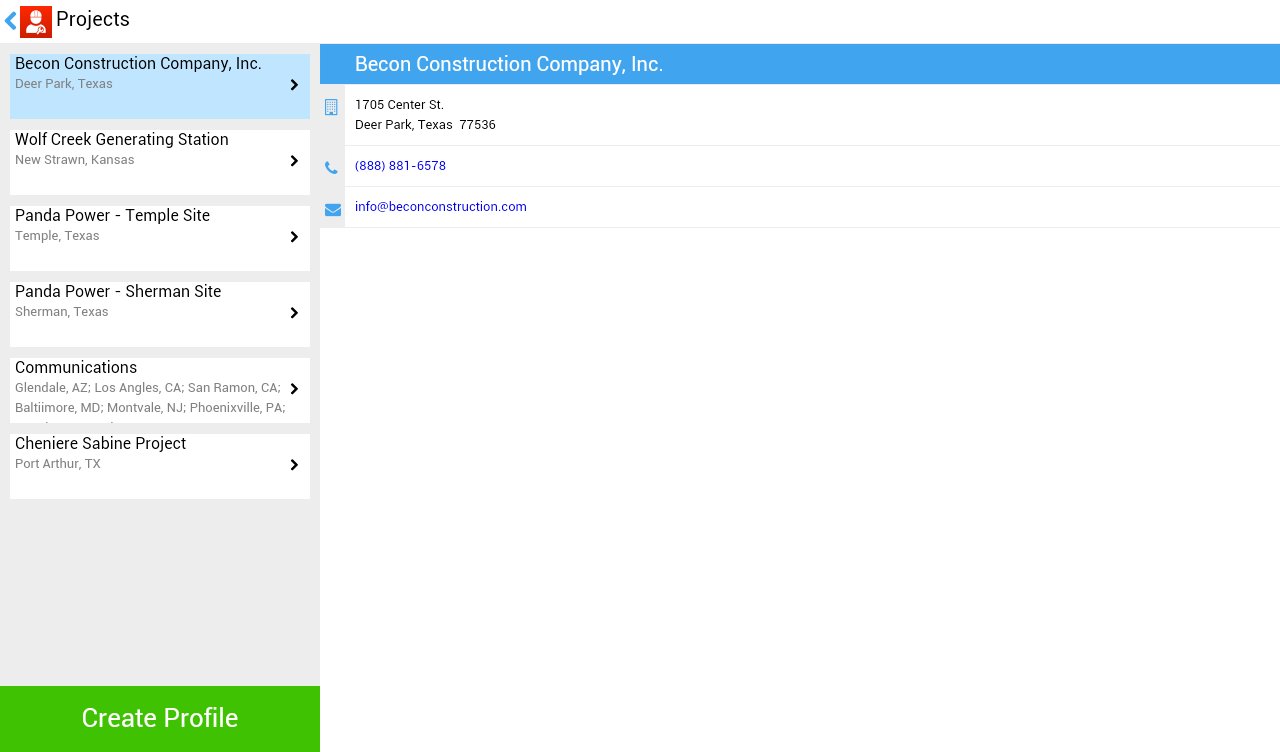Click New Strawn, Kansas location text

click(x=75, y=160)
